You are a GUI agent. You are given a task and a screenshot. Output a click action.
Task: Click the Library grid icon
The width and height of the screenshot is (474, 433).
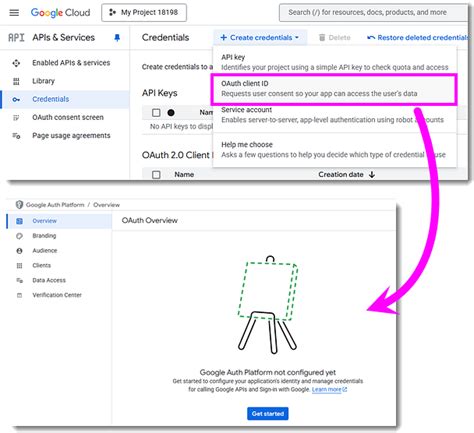[16, 81]
